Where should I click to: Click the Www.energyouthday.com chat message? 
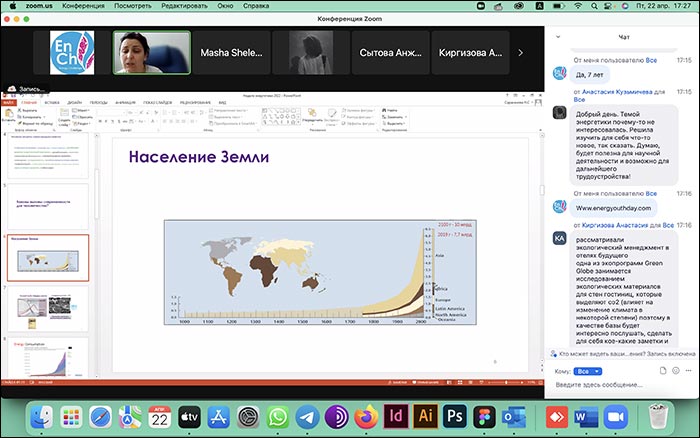click(x=613, y=207)
